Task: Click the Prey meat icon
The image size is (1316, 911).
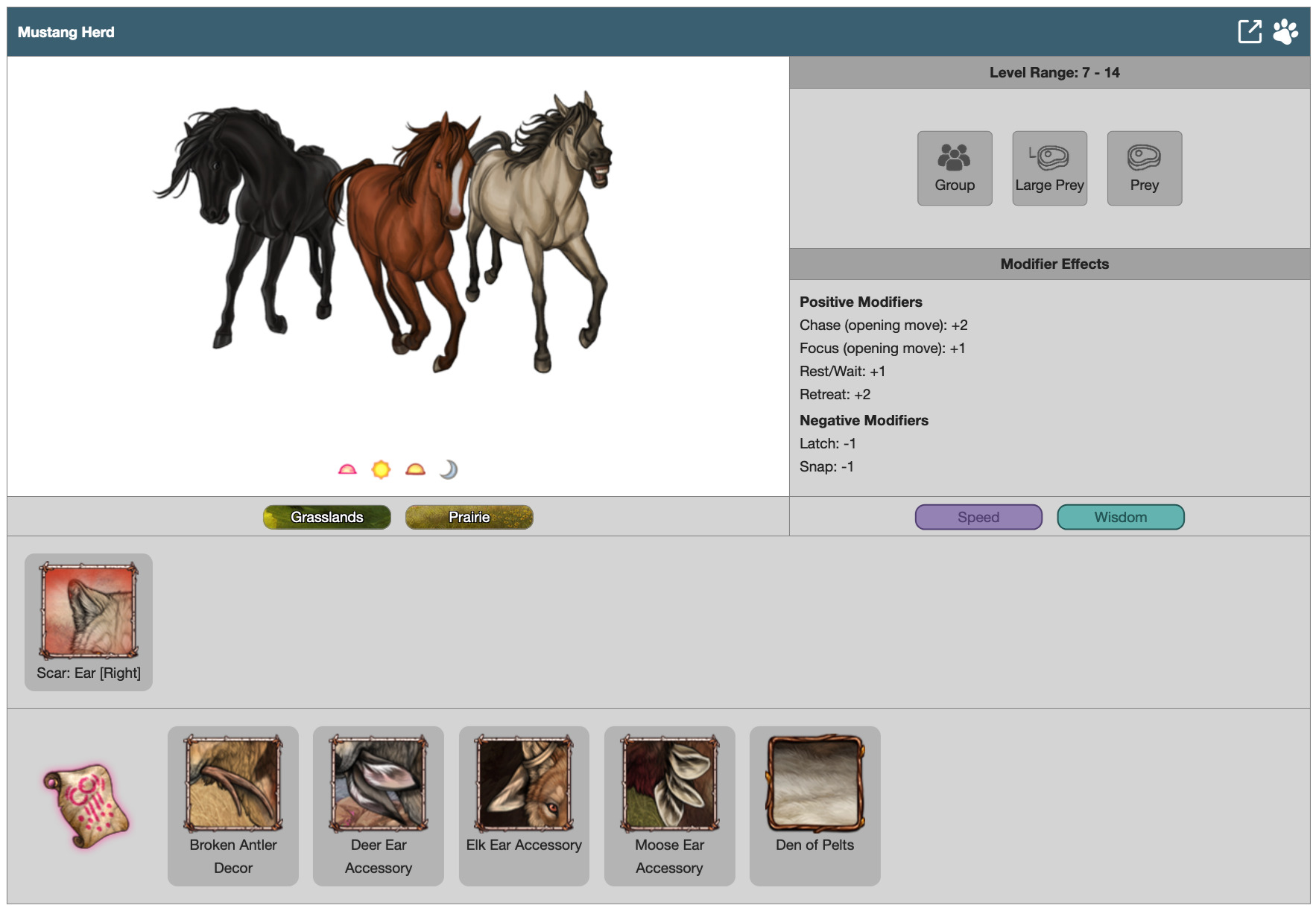Action: (1144, 168)
